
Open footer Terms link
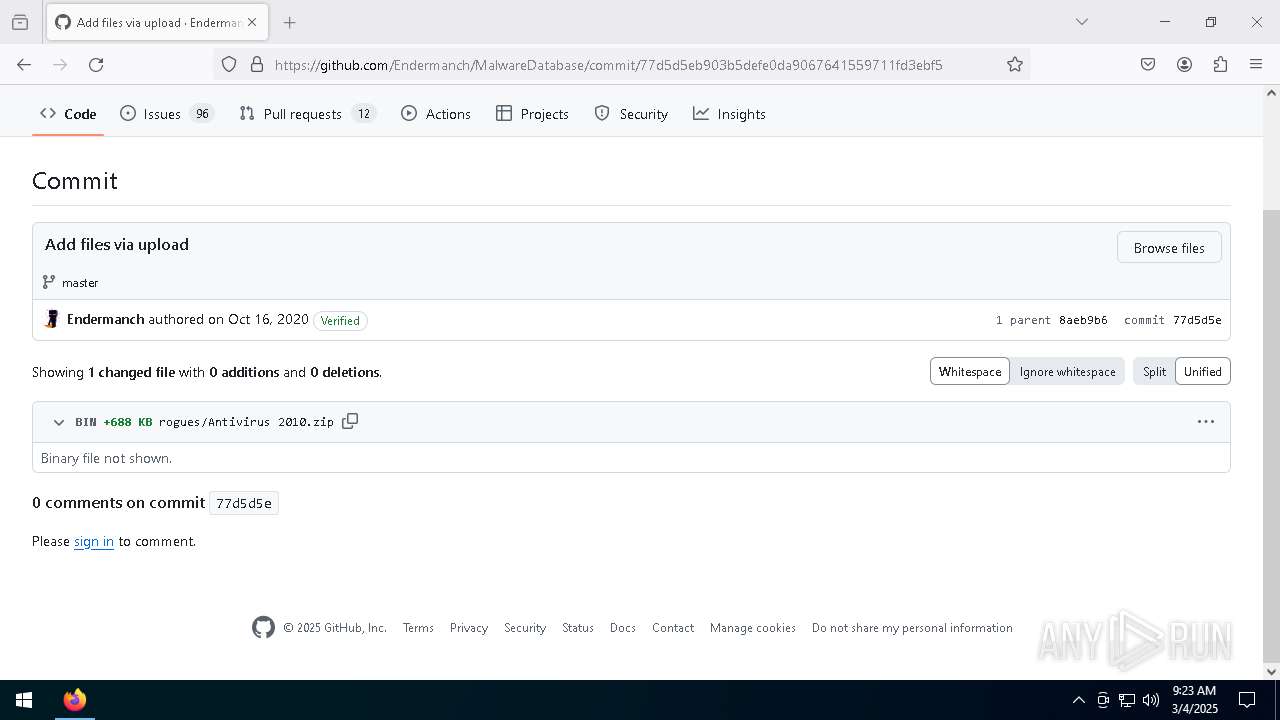418,628
